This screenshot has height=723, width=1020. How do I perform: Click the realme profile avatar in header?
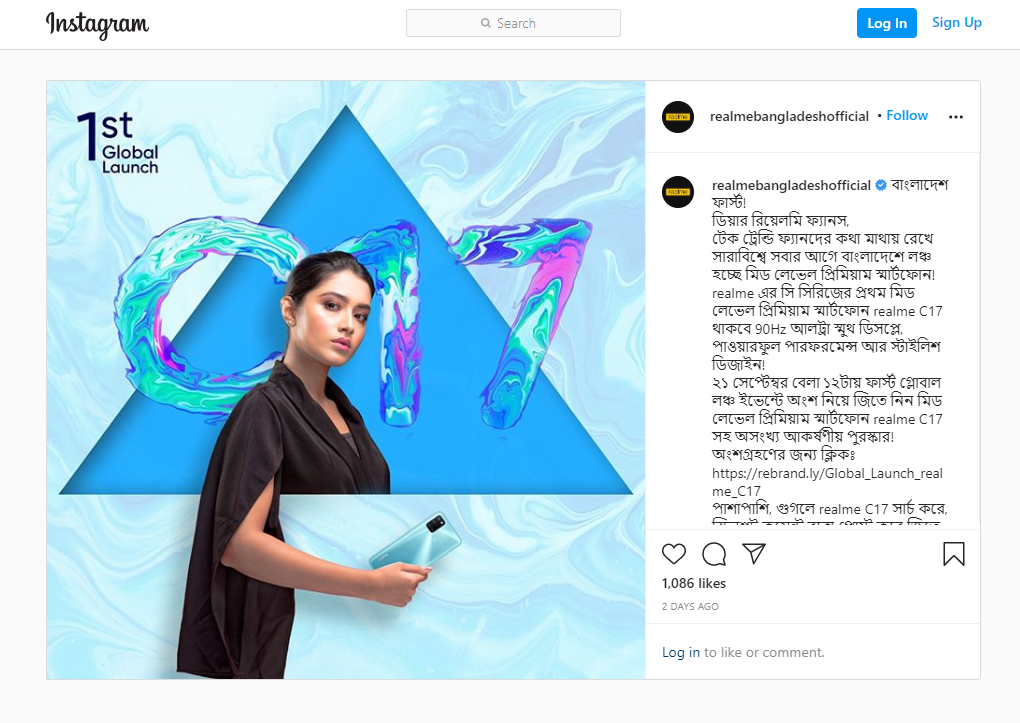click(678, 117)
